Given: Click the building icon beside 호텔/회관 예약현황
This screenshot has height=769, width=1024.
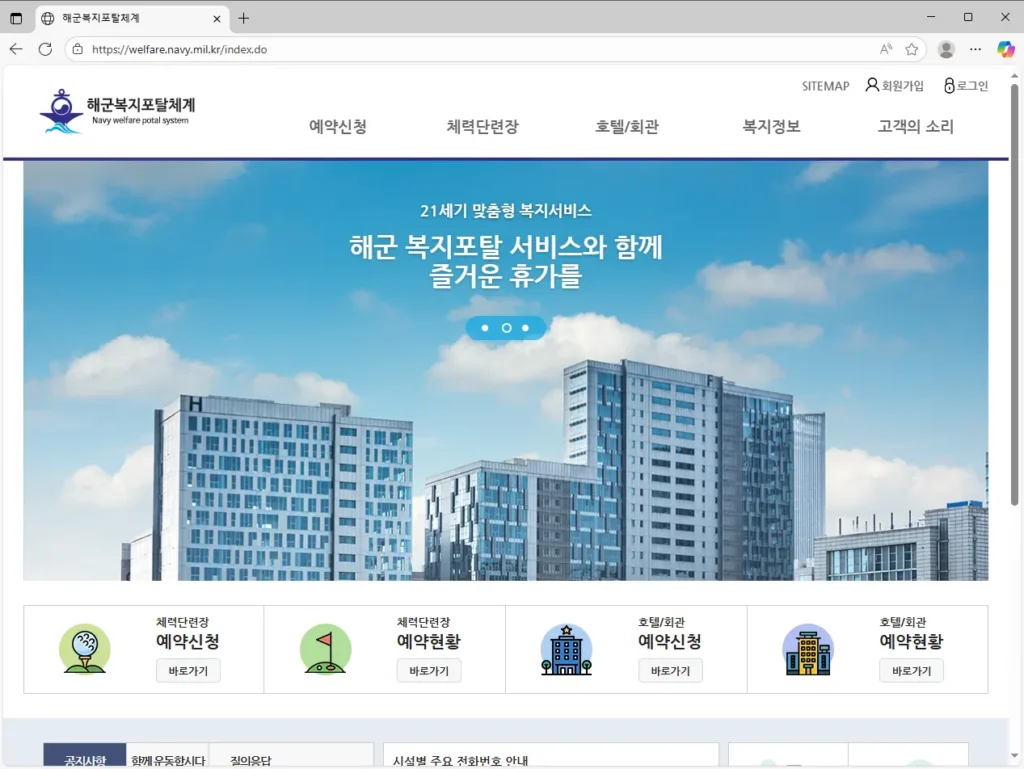Looking at the screenshot, I should (810, 648).
